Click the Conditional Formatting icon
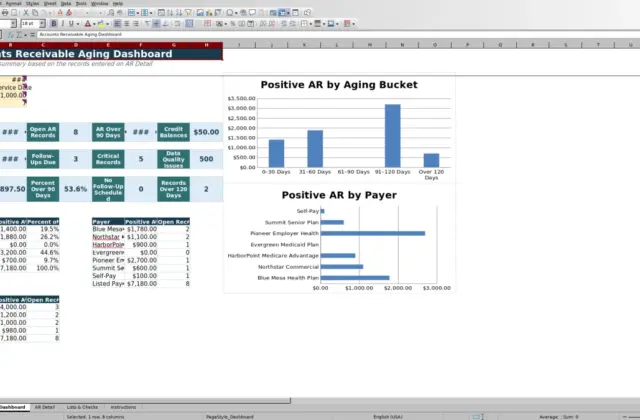The height and width of the screenshot is (420, 640). click(x=347, y=24)
